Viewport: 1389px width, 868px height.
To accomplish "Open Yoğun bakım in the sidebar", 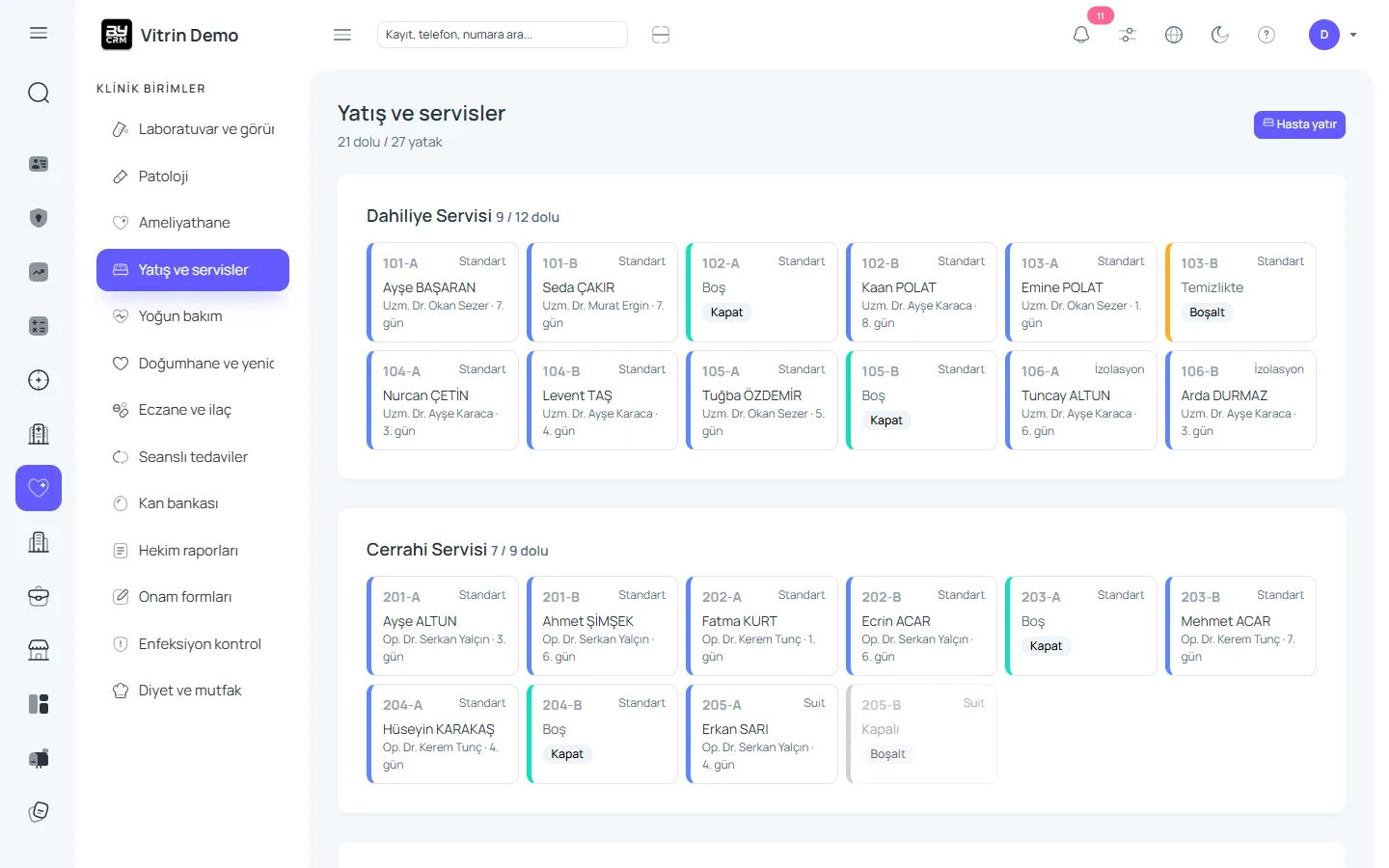I will click(x=193, y=316).
